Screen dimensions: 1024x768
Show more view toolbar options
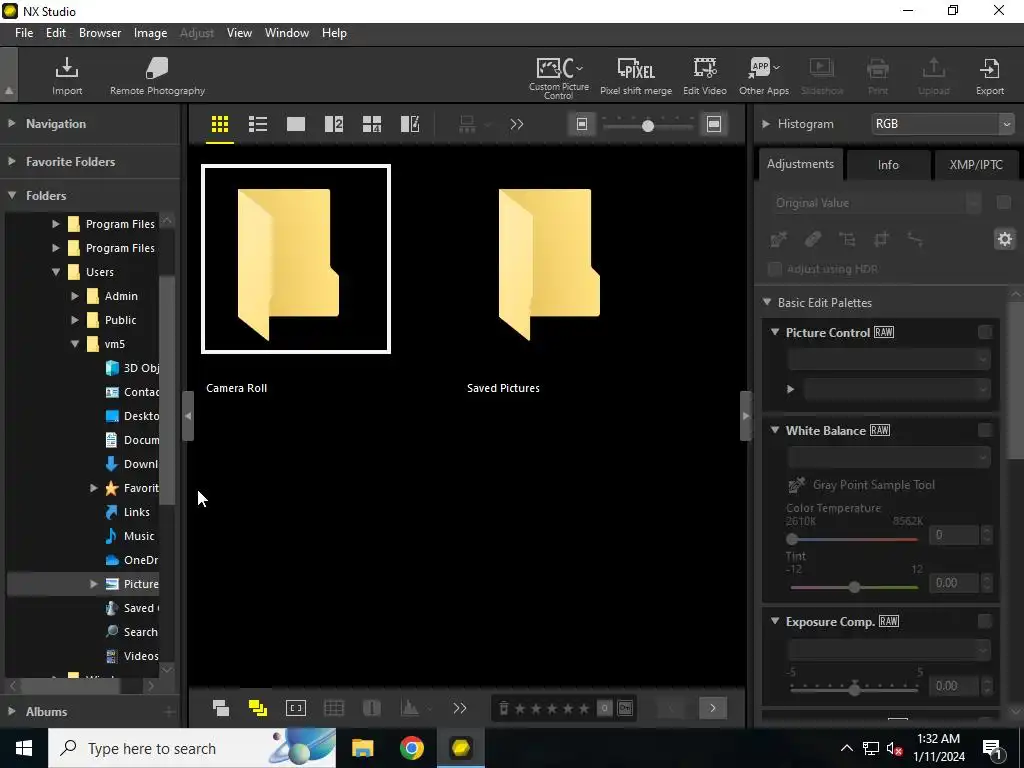(517, 124)
